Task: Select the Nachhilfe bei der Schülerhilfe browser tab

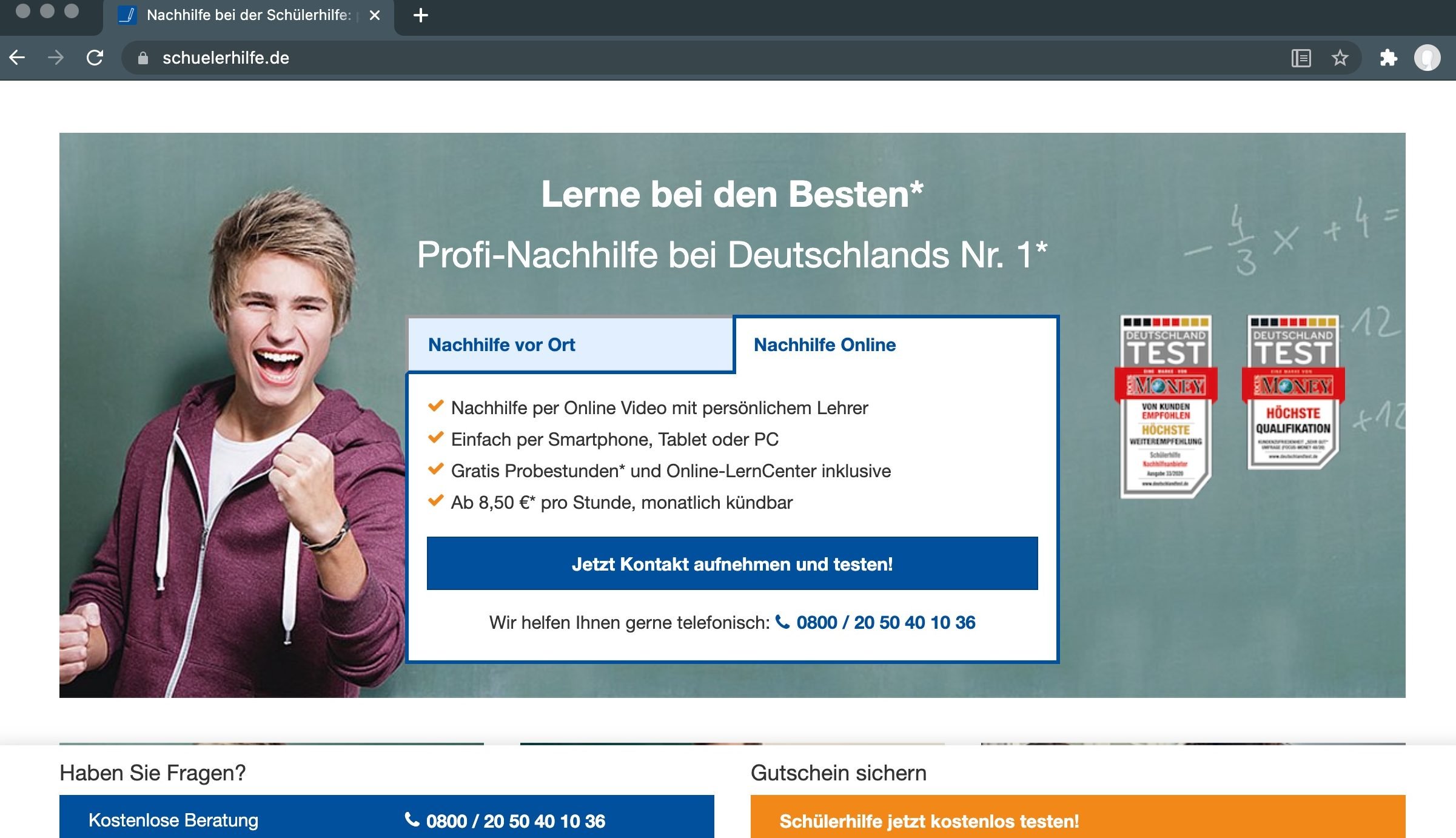Action: point(249,17)
